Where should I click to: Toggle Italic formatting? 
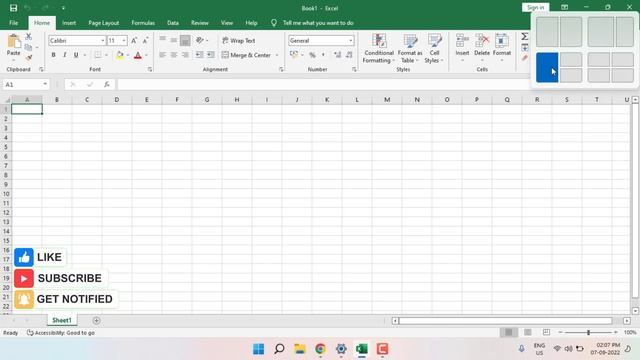64,55
